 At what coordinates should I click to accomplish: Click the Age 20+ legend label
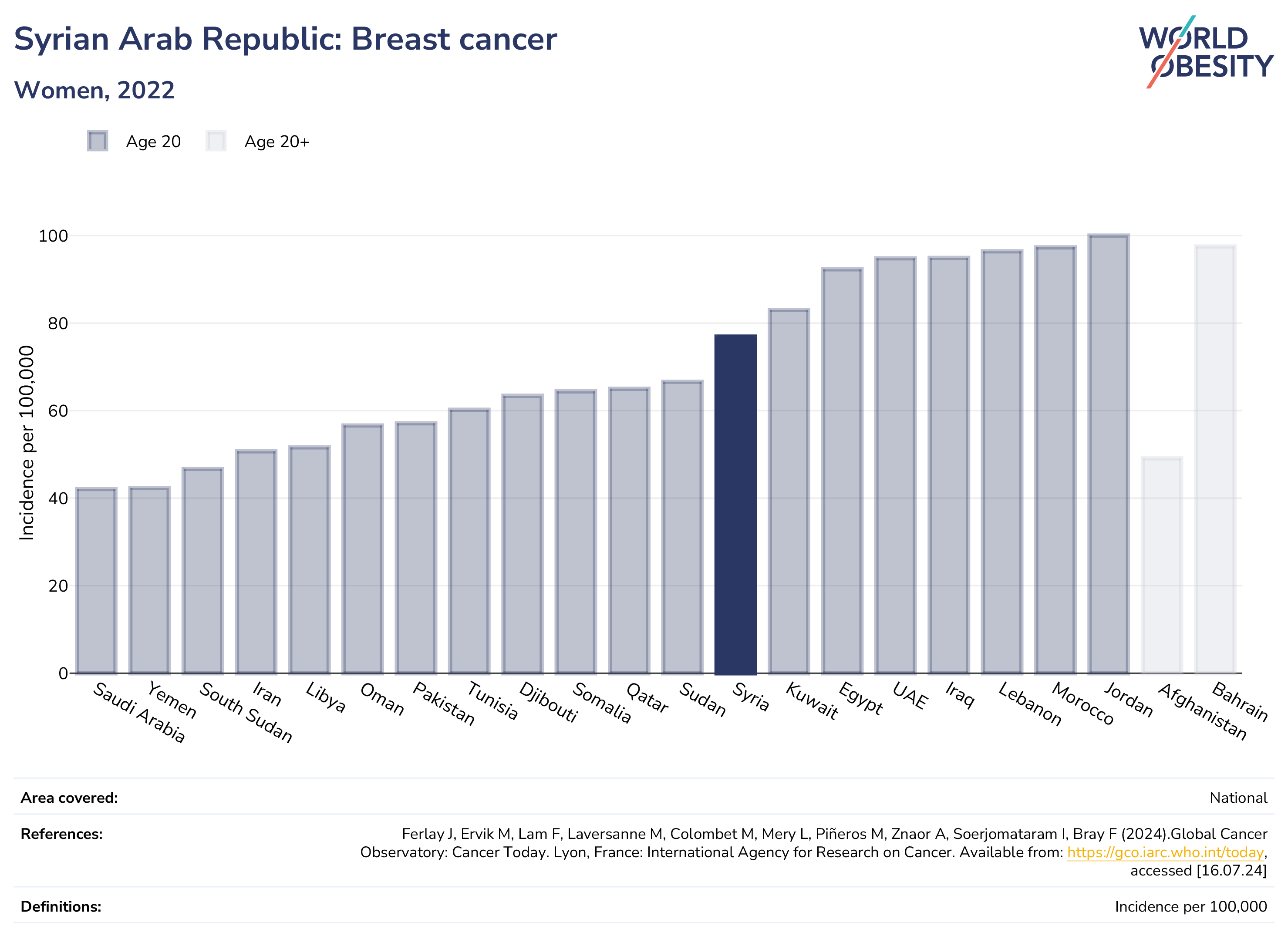coord(276,141)
